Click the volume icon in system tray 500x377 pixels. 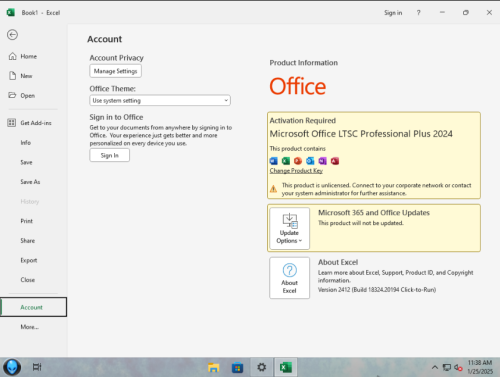click(458, 368)
